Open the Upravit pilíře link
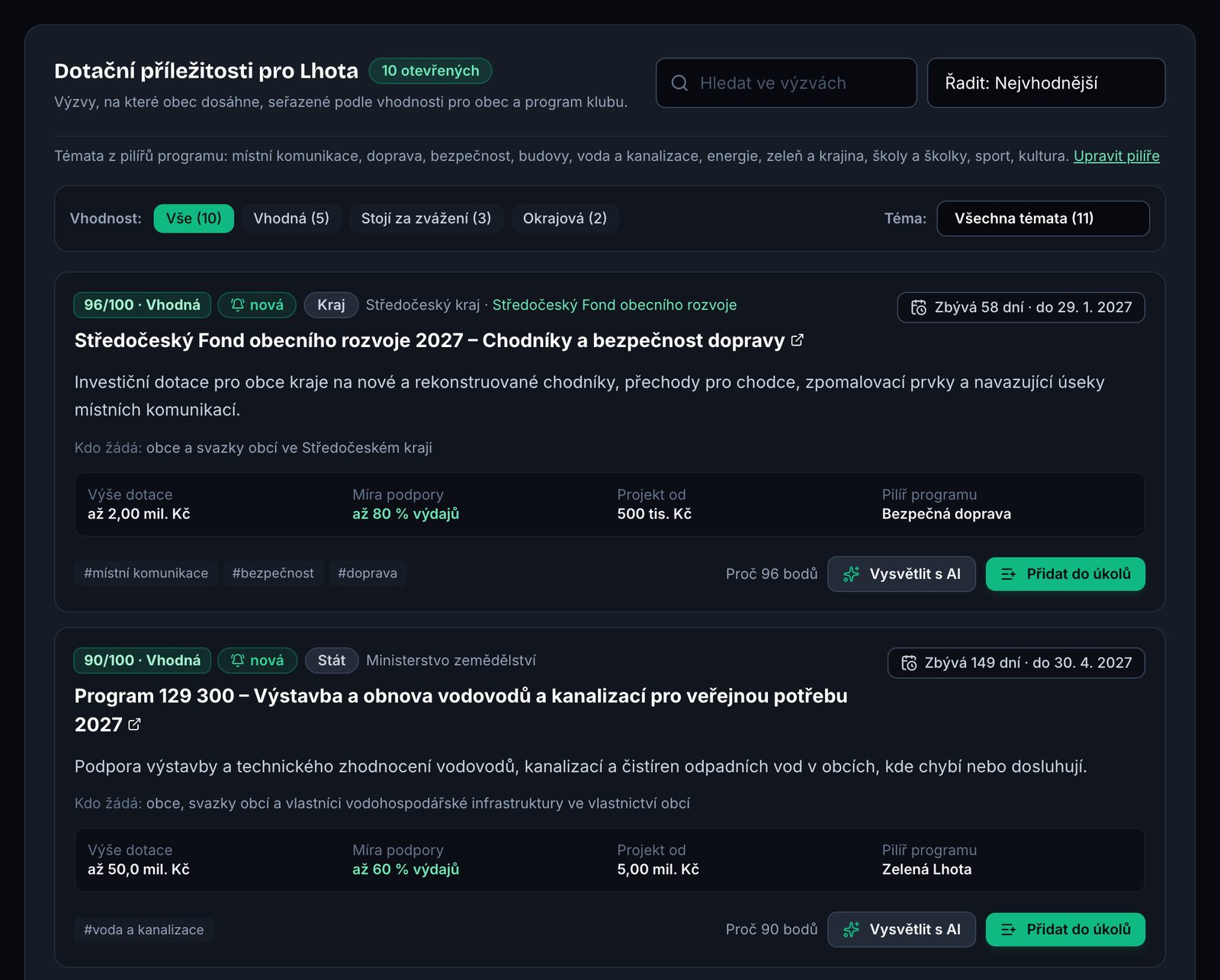 click(x=1116, y=156)
